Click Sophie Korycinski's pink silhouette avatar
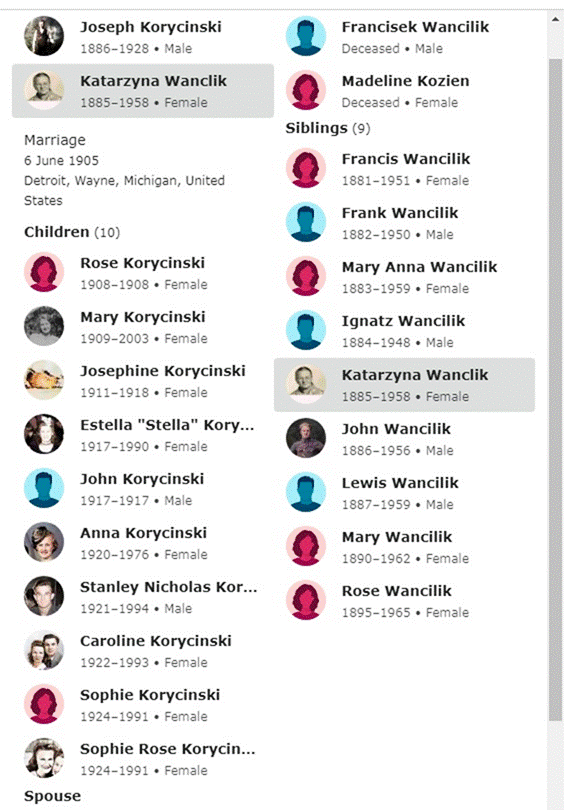The image size is (564, 810). click(44, 704)
